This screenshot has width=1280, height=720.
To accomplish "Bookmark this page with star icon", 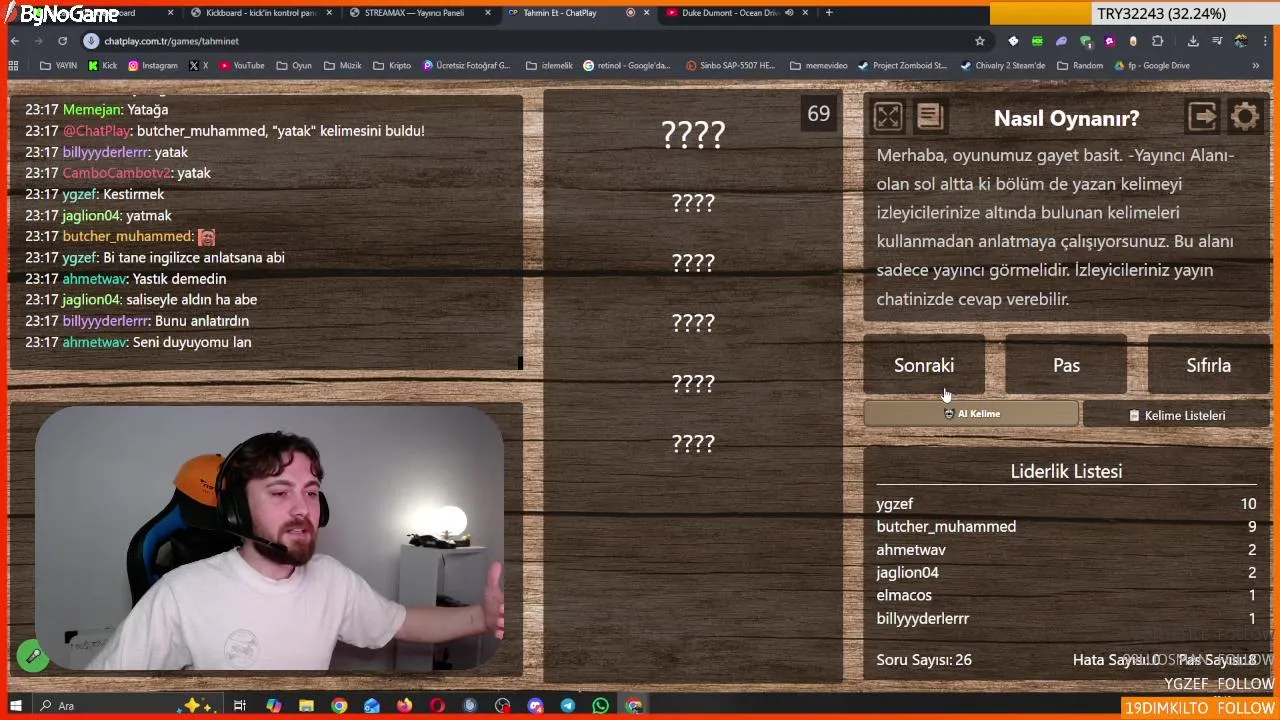I will tap(979, 41).
